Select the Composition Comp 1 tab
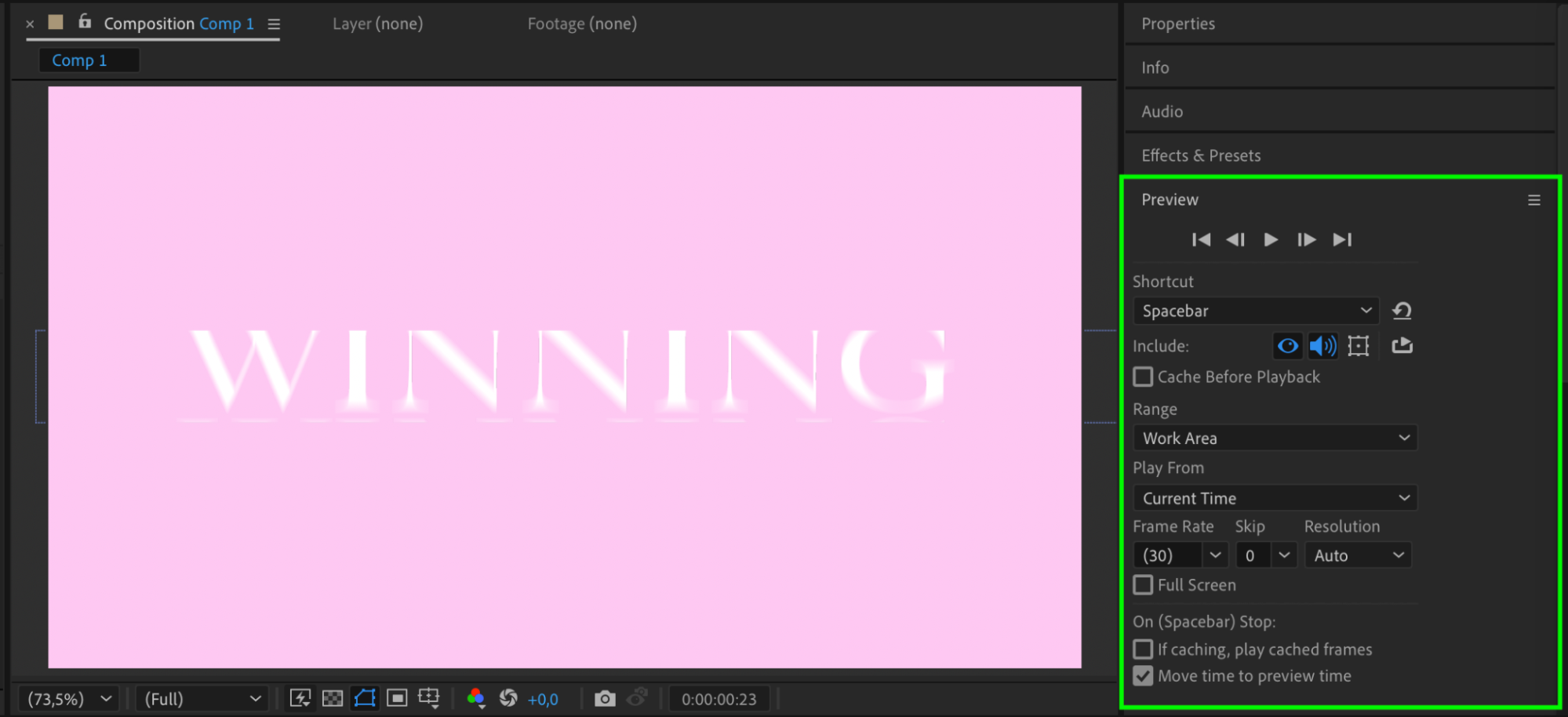This screenshot has width=1568, height=717. (x=179, y=24)
